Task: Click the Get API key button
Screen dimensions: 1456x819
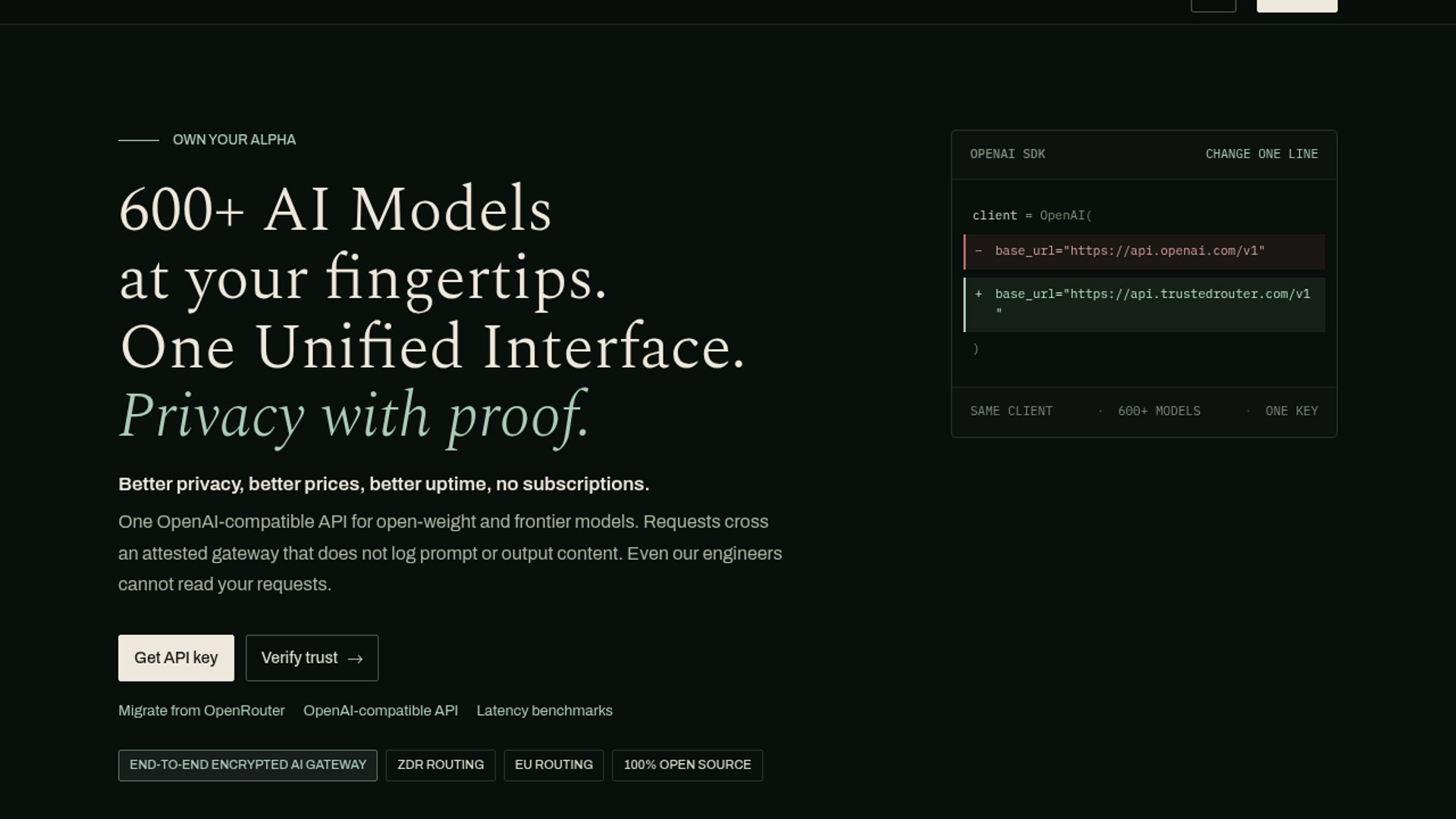Action: 176,657
